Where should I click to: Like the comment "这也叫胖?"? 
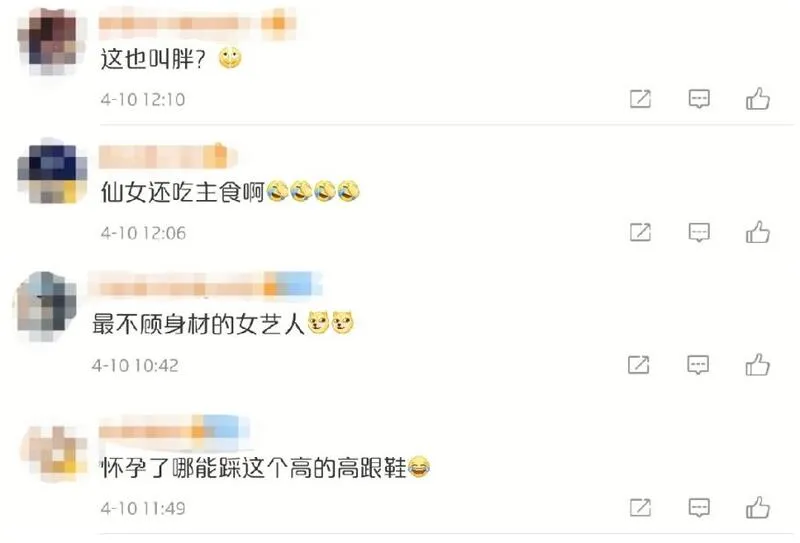[758, 98]
